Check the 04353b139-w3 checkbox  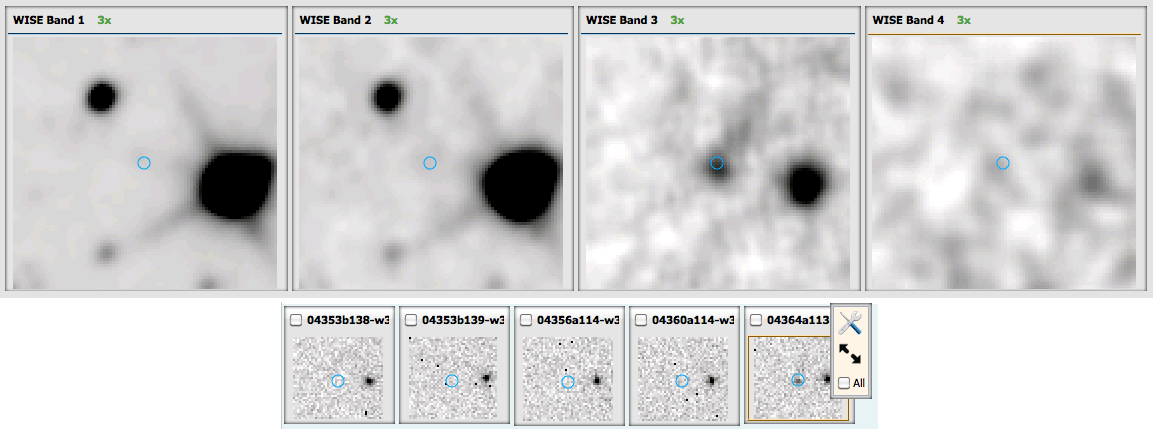pos(411,320)
